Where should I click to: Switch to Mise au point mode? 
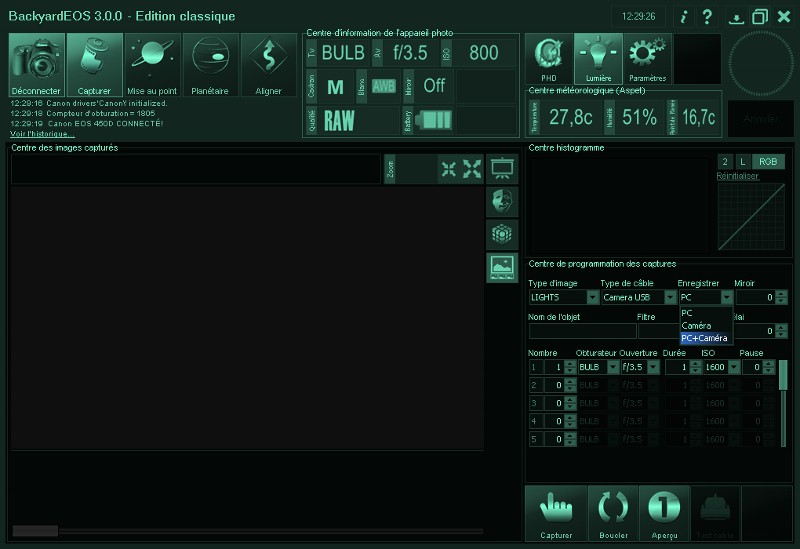click(x=152, y=65)
